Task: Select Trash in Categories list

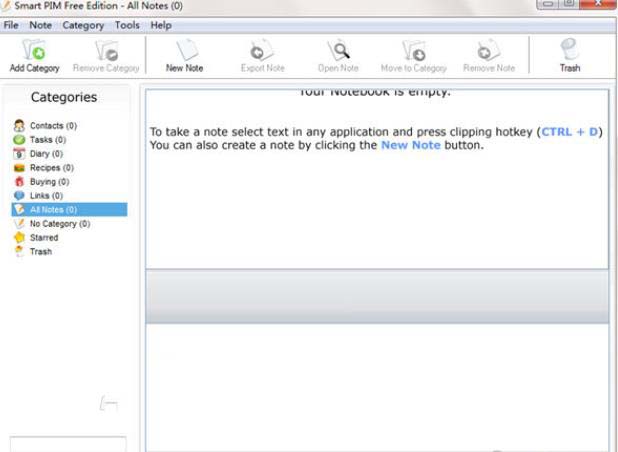Action: 41,251
